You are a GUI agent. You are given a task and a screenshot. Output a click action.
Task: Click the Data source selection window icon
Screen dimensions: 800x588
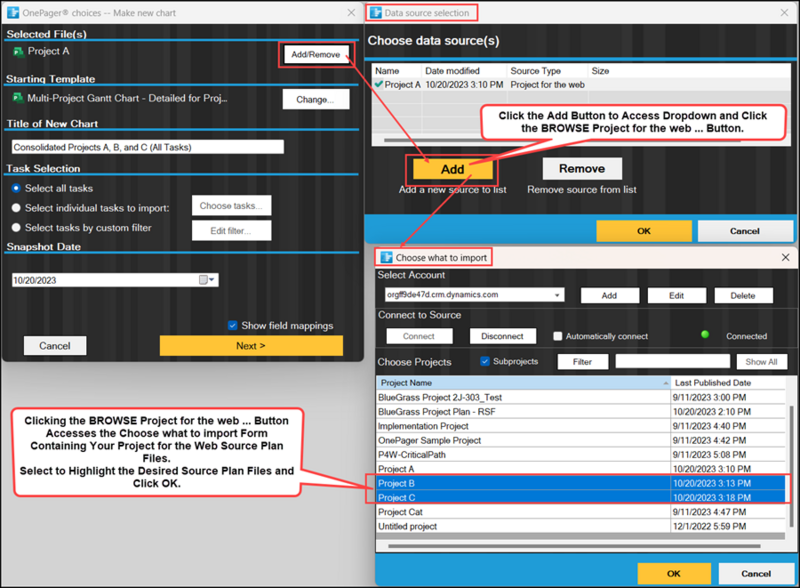tap(376, 13)
